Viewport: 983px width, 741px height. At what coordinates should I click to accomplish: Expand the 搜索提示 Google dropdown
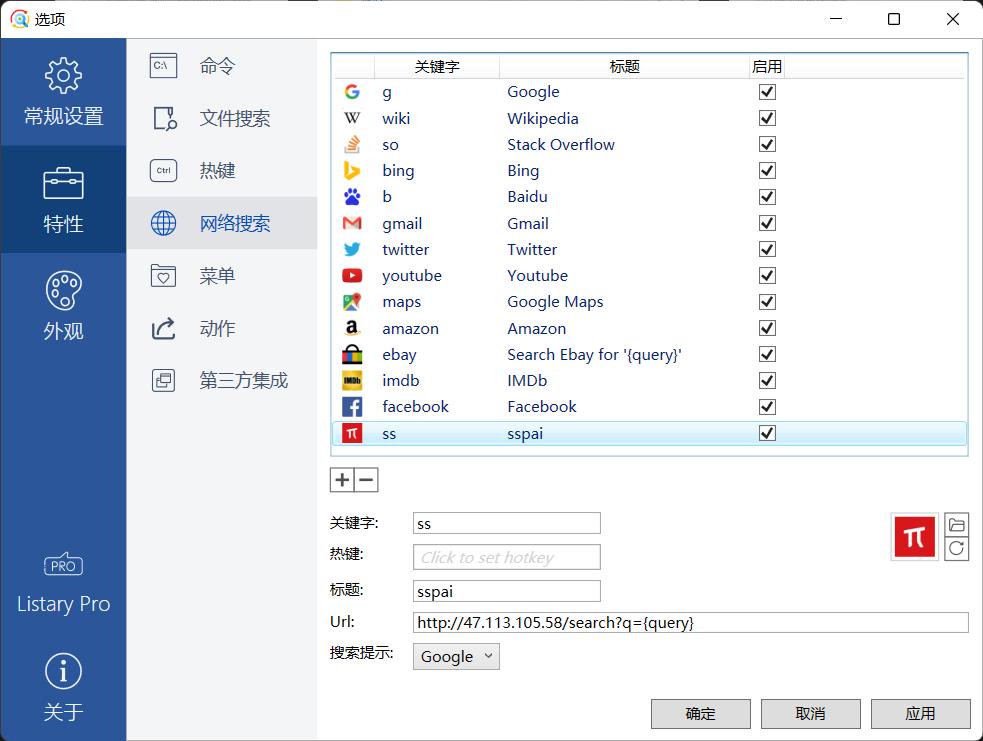456,656
